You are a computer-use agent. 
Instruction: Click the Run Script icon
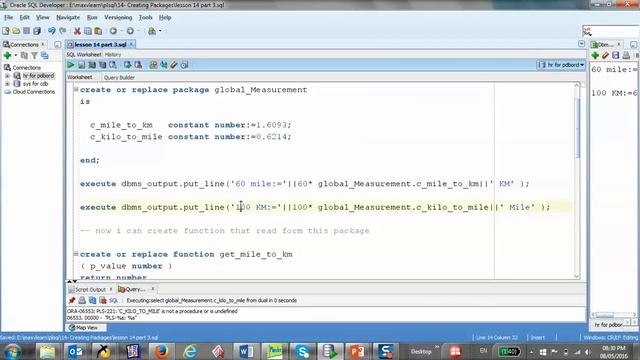coord(82,65)
